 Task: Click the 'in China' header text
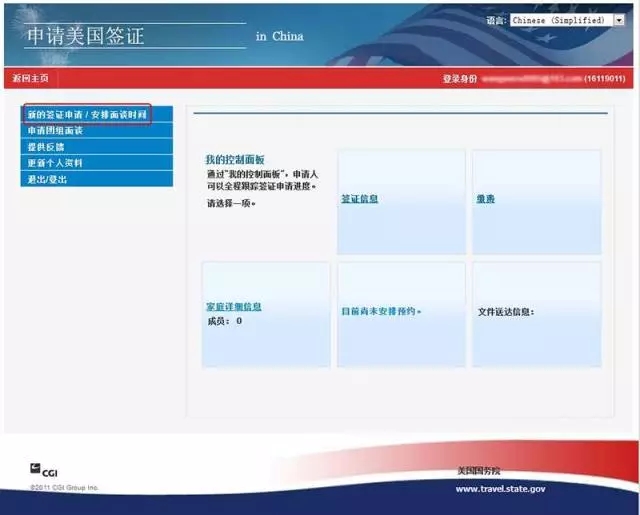pyautogui.click(x=280, y=36)
